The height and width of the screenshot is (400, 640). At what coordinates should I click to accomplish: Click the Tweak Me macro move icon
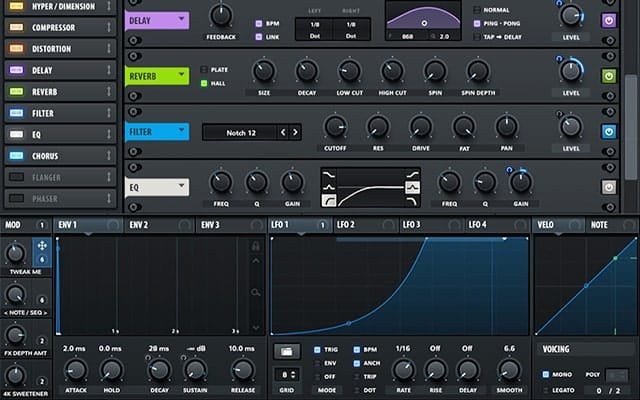point(42,246)
